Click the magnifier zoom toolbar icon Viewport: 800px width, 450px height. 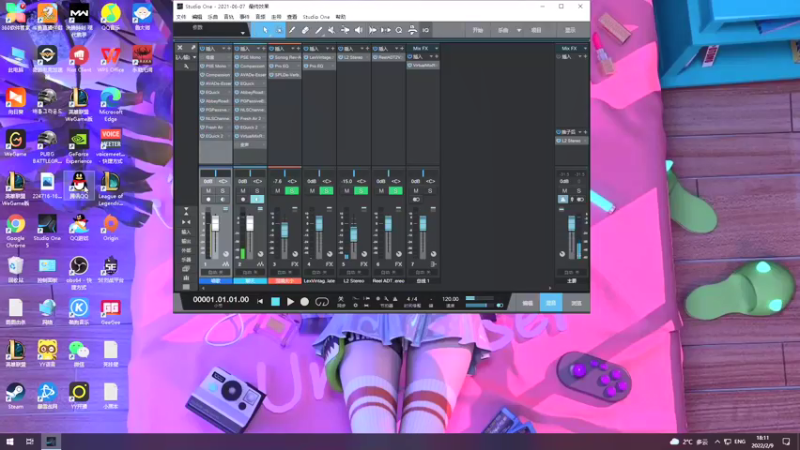[x=399, y=30]
